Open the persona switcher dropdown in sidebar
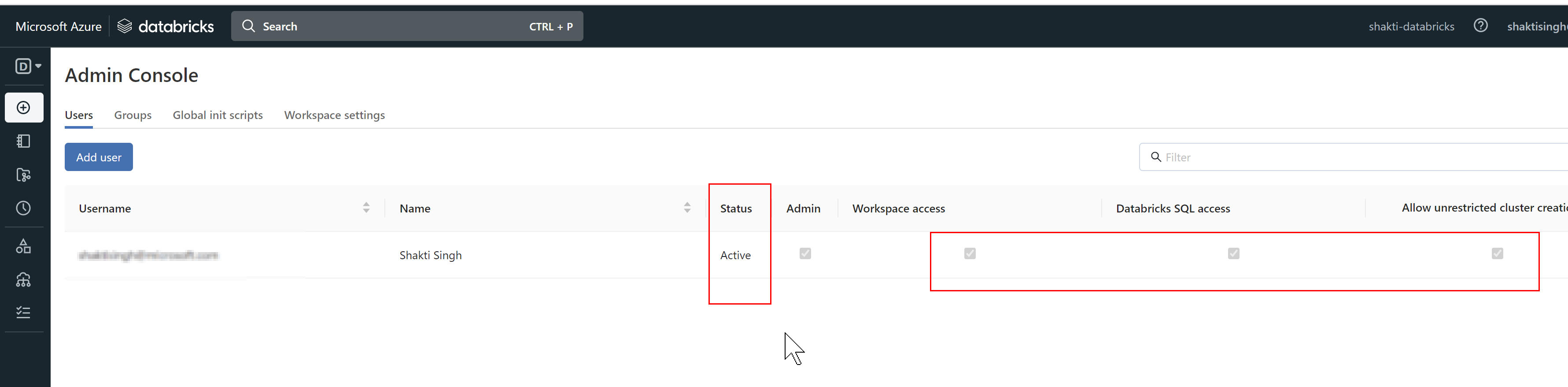1568x387 pixels. tap(28, 66)
